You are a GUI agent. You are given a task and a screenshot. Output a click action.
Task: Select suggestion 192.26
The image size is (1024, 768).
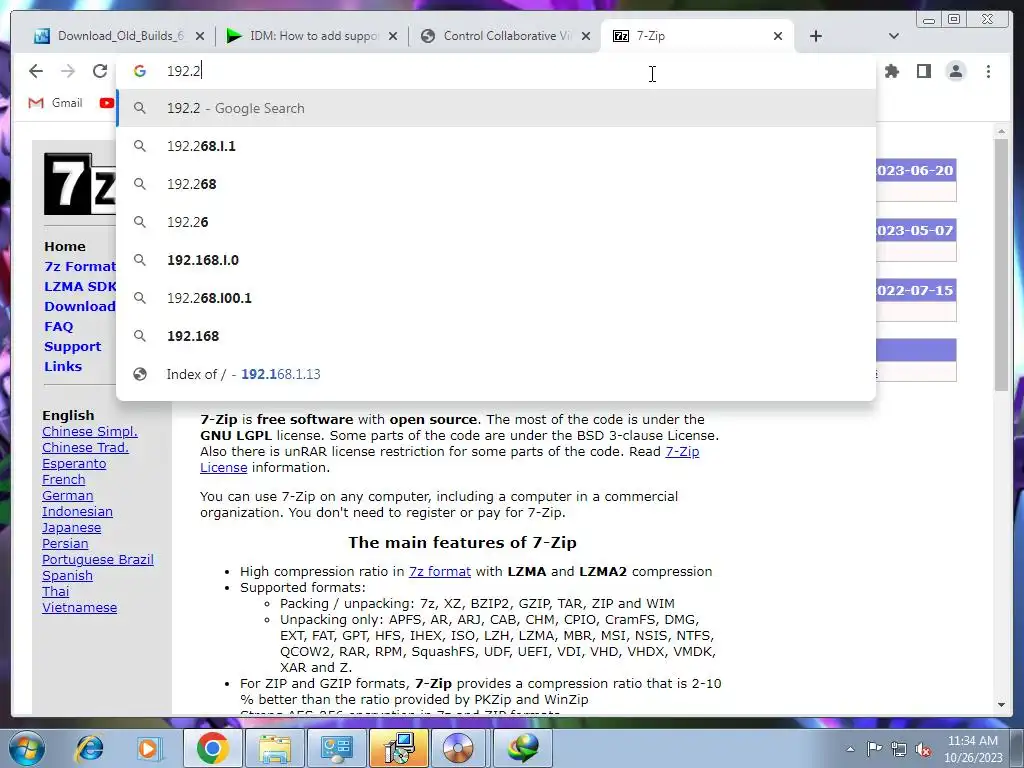(x=496, y=222)
